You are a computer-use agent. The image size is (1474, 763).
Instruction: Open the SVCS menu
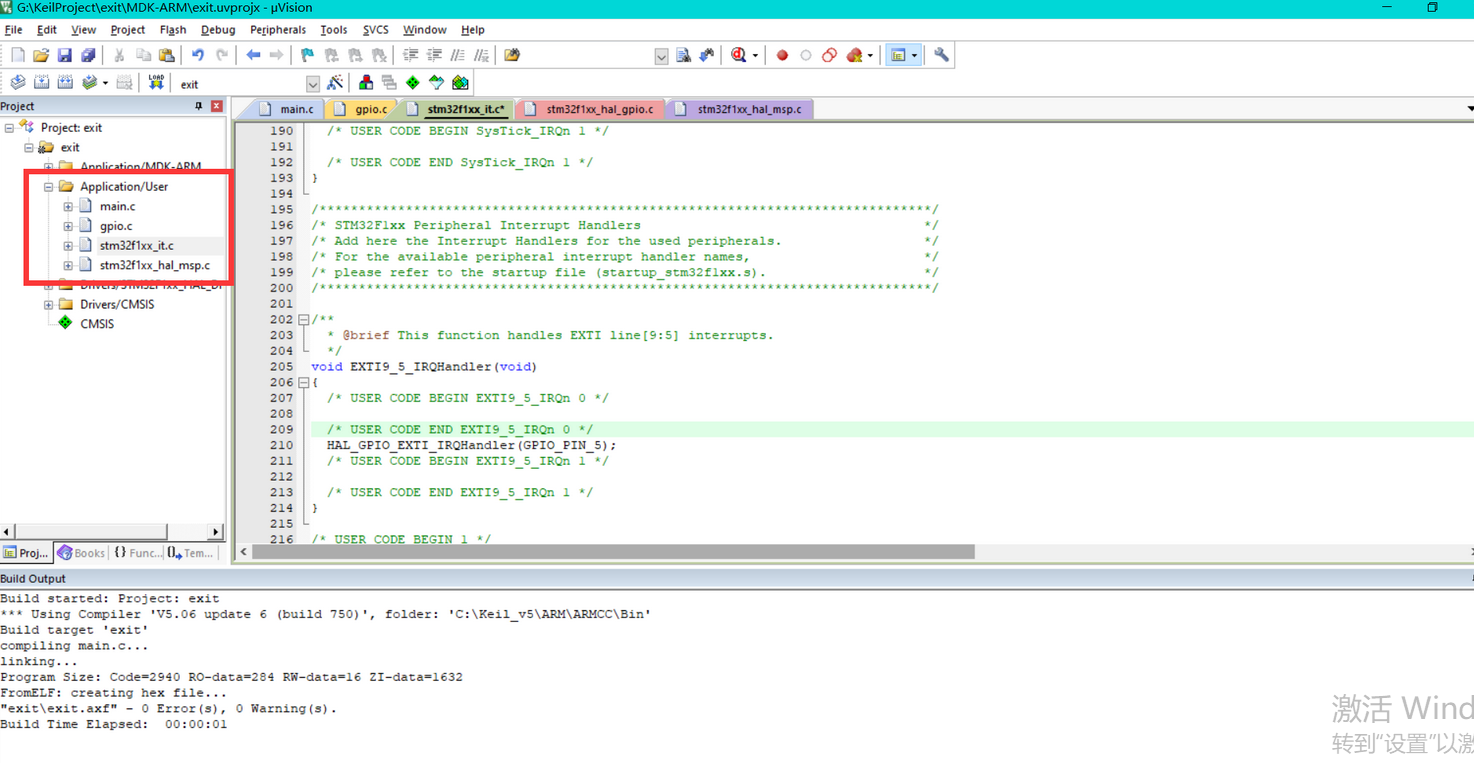click(376, 30)
